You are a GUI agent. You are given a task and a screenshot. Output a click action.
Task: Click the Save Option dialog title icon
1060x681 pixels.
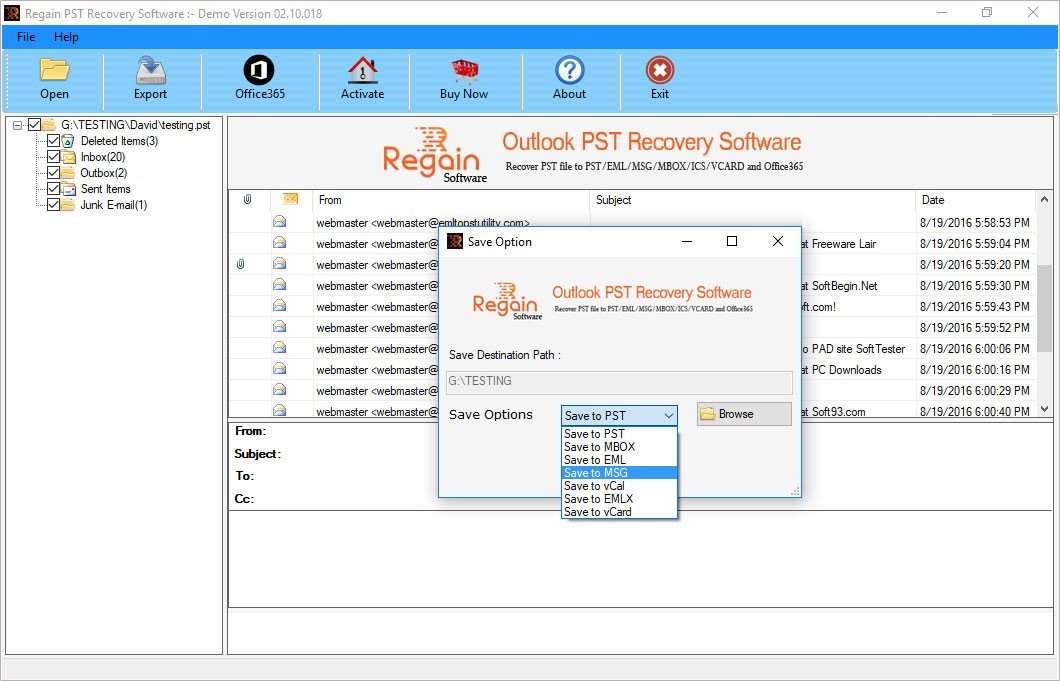coord(455,241)
